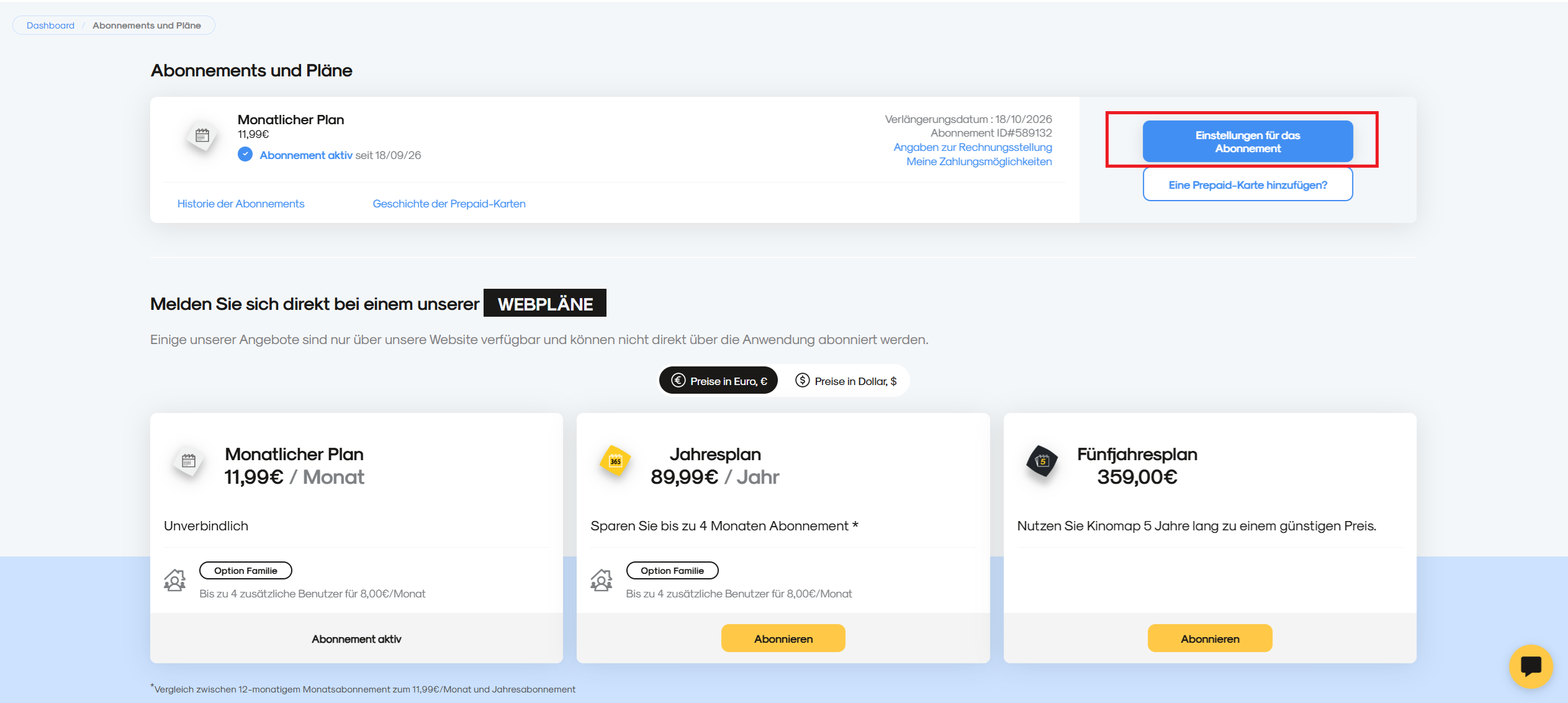Select Option Familie pill in Jahresplan
Viewport: 1568px width, 703px height.
[672, 571]
